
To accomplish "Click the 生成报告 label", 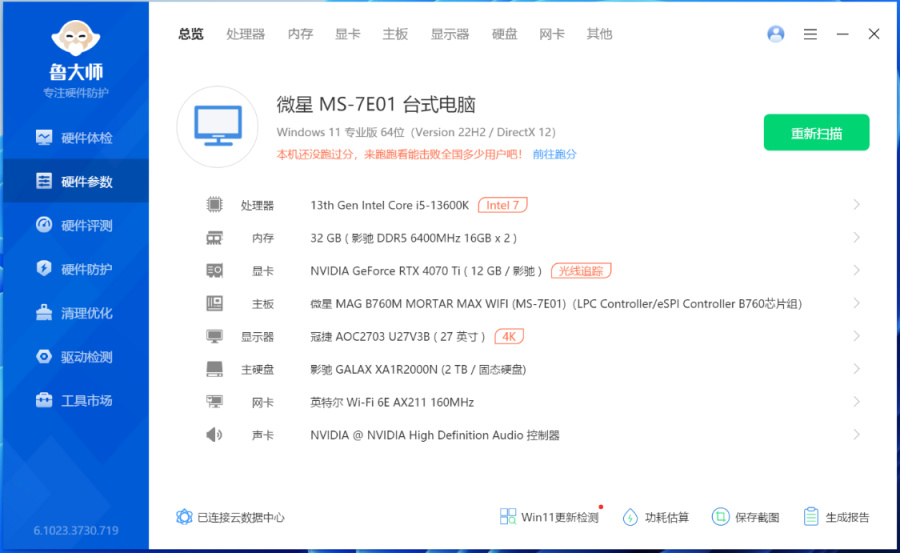I will 847,517.
